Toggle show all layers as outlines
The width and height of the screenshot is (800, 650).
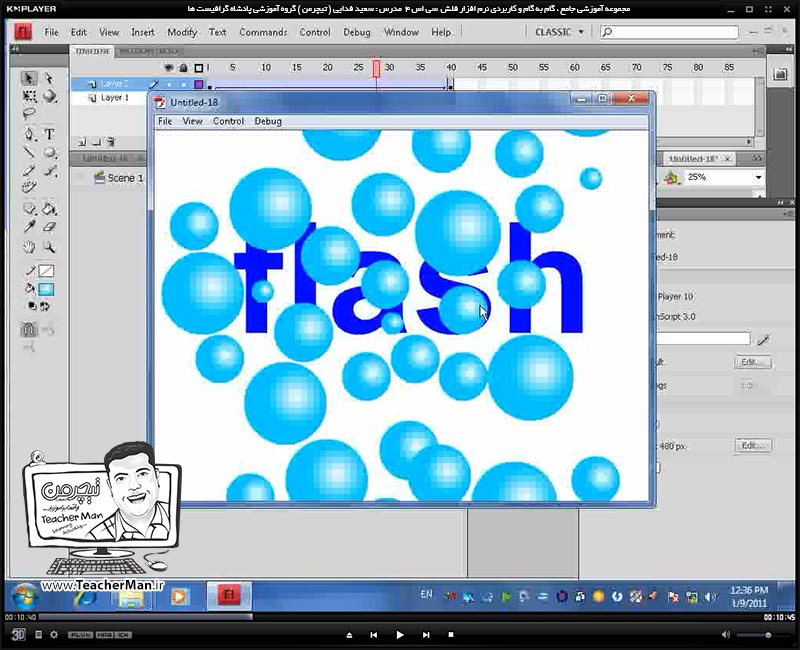click(199, 67)
